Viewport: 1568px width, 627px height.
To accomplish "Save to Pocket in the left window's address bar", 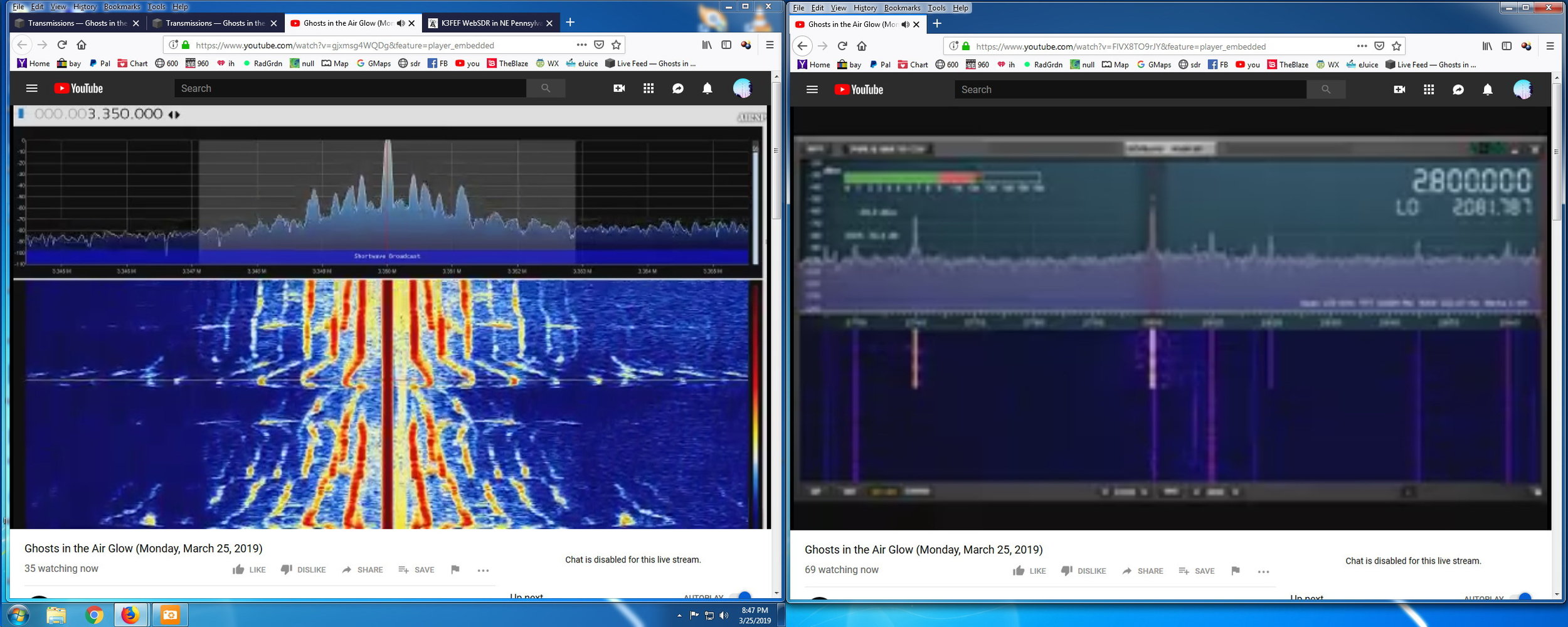I will (599, 45).
